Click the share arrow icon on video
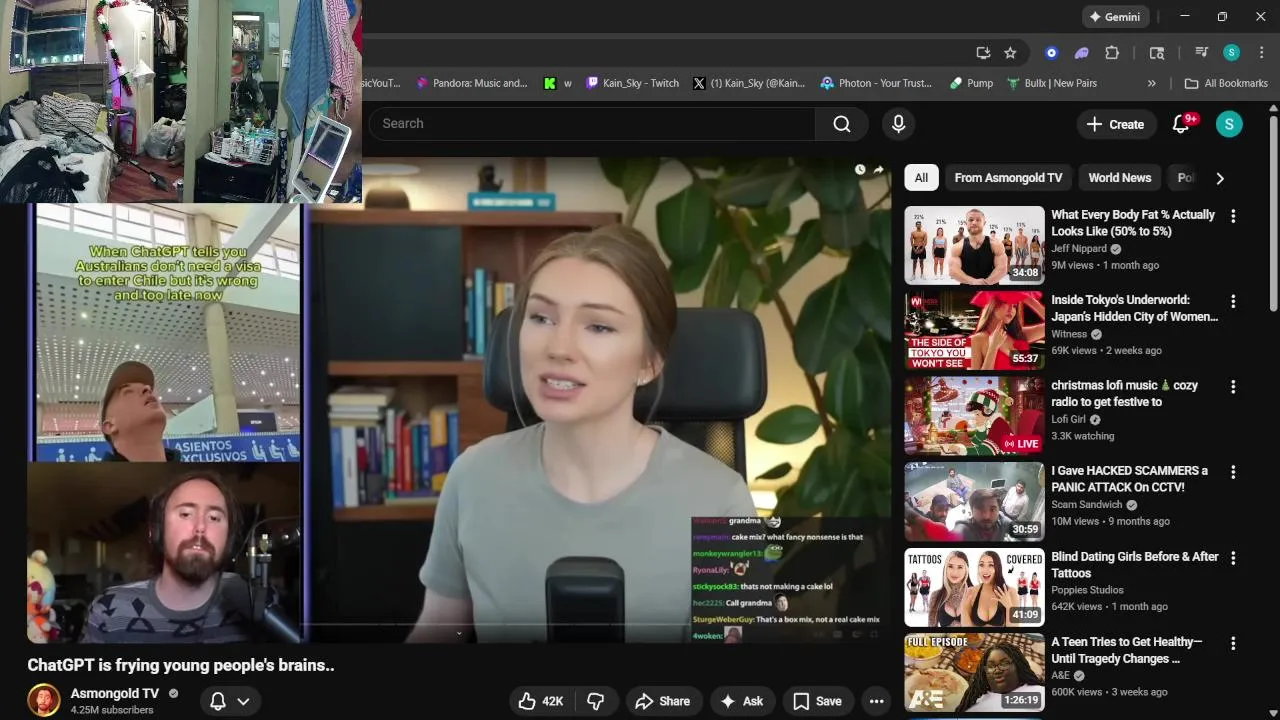 [x=878, y=170]
